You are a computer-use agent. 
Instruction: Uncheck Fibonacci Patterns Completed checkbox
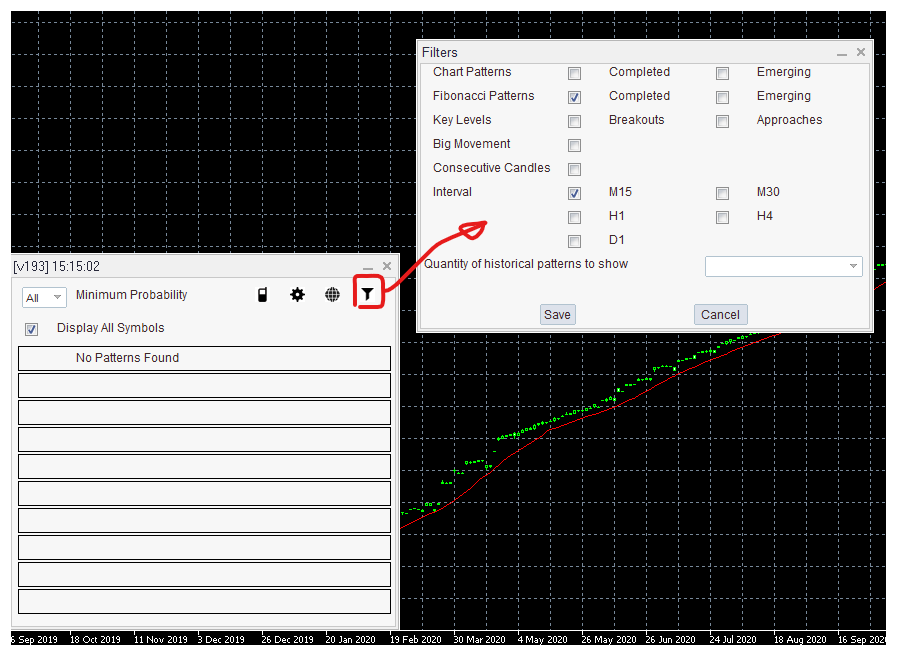575,97
